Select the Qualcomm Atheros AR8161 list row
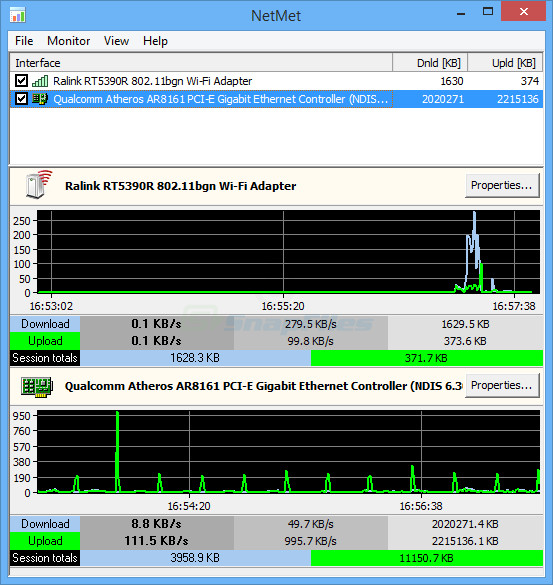 click(276, 99)
